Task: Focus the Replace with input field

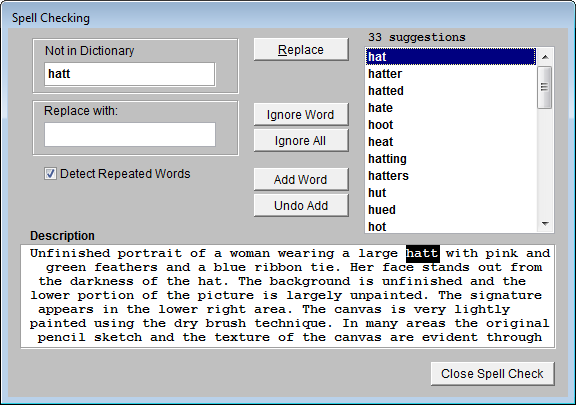Action: point(130,135)
